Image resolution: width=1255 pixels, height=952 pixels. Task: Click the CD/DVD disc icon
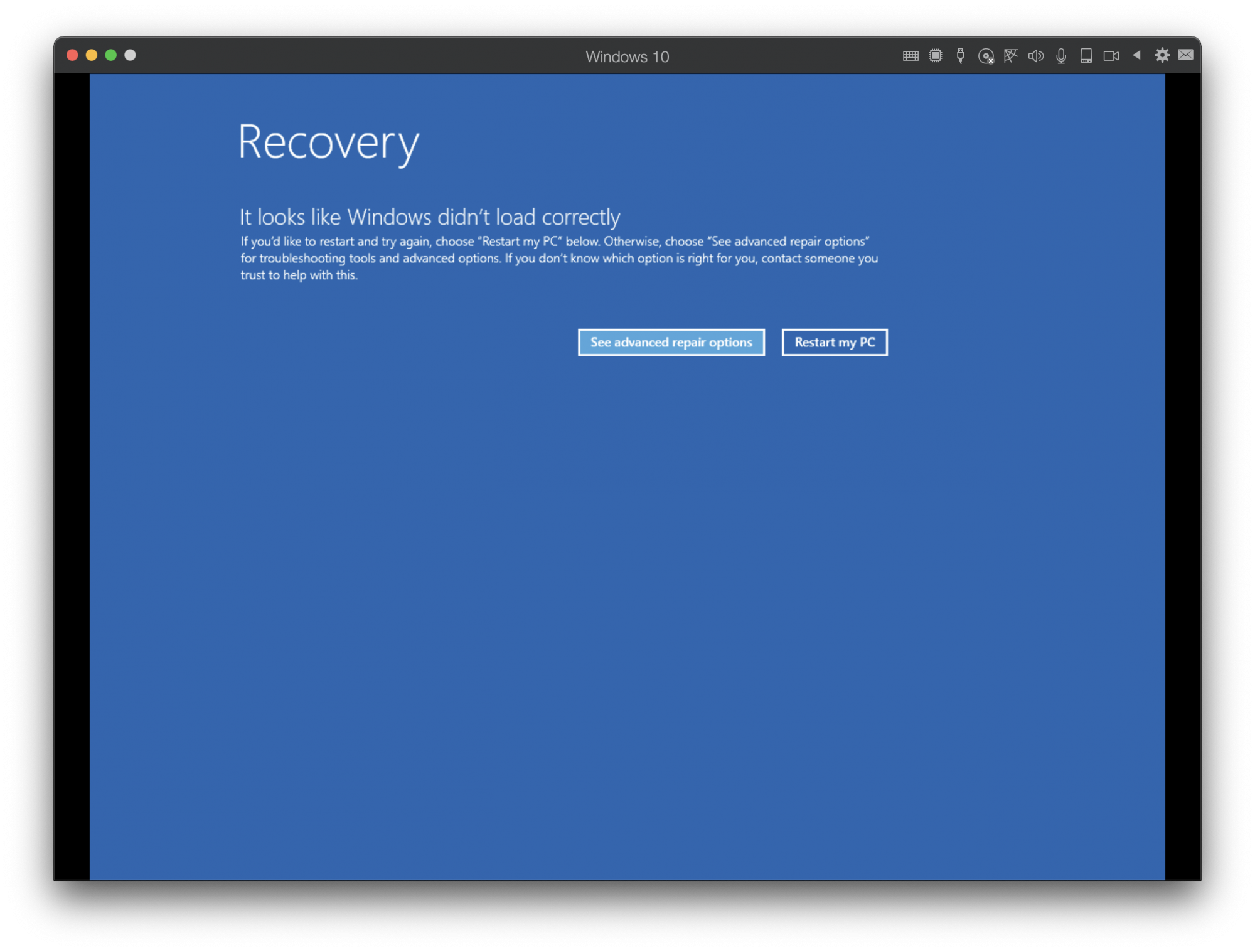pos(986,56)
